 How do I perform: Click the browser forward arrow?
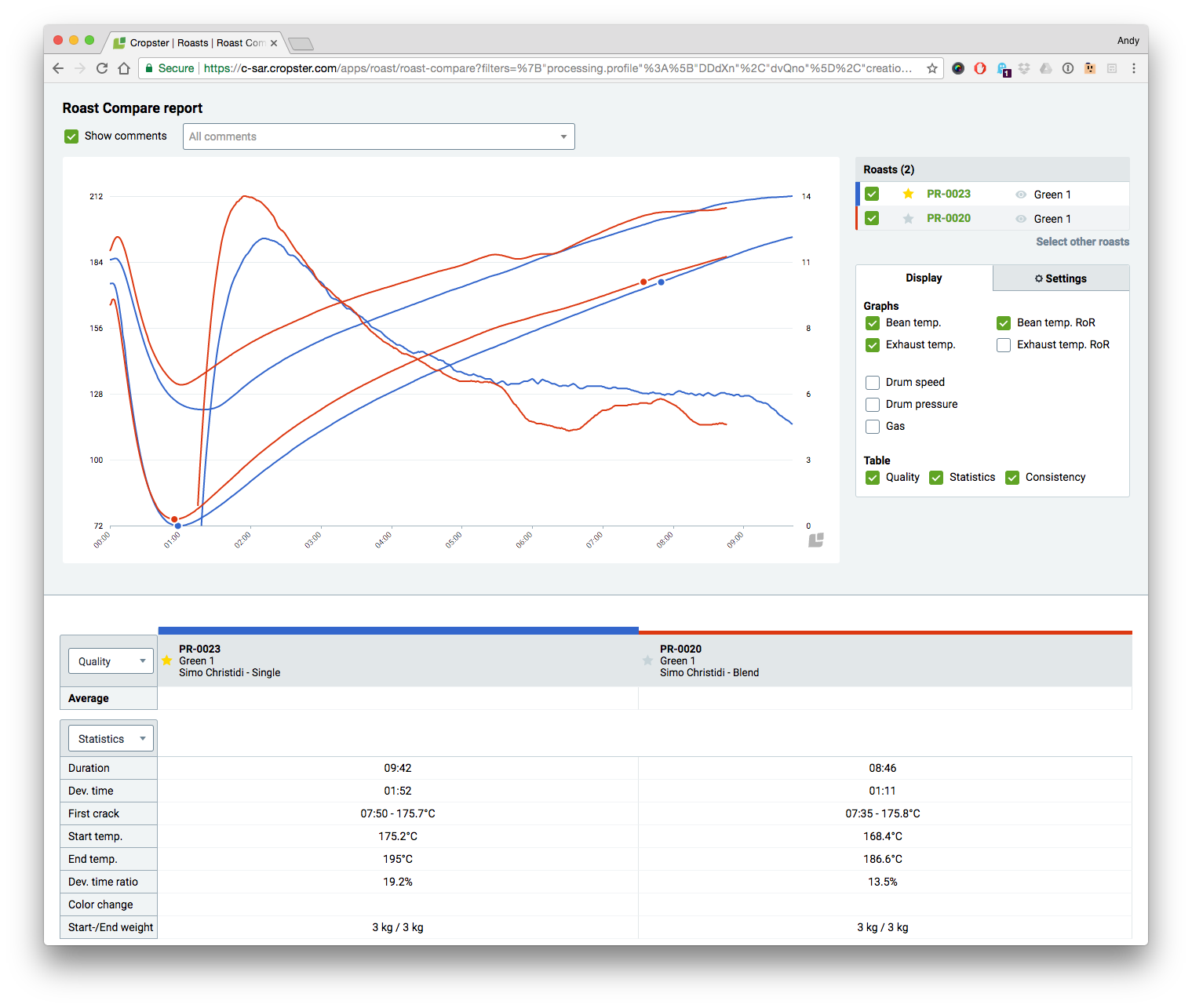[80, 68]
